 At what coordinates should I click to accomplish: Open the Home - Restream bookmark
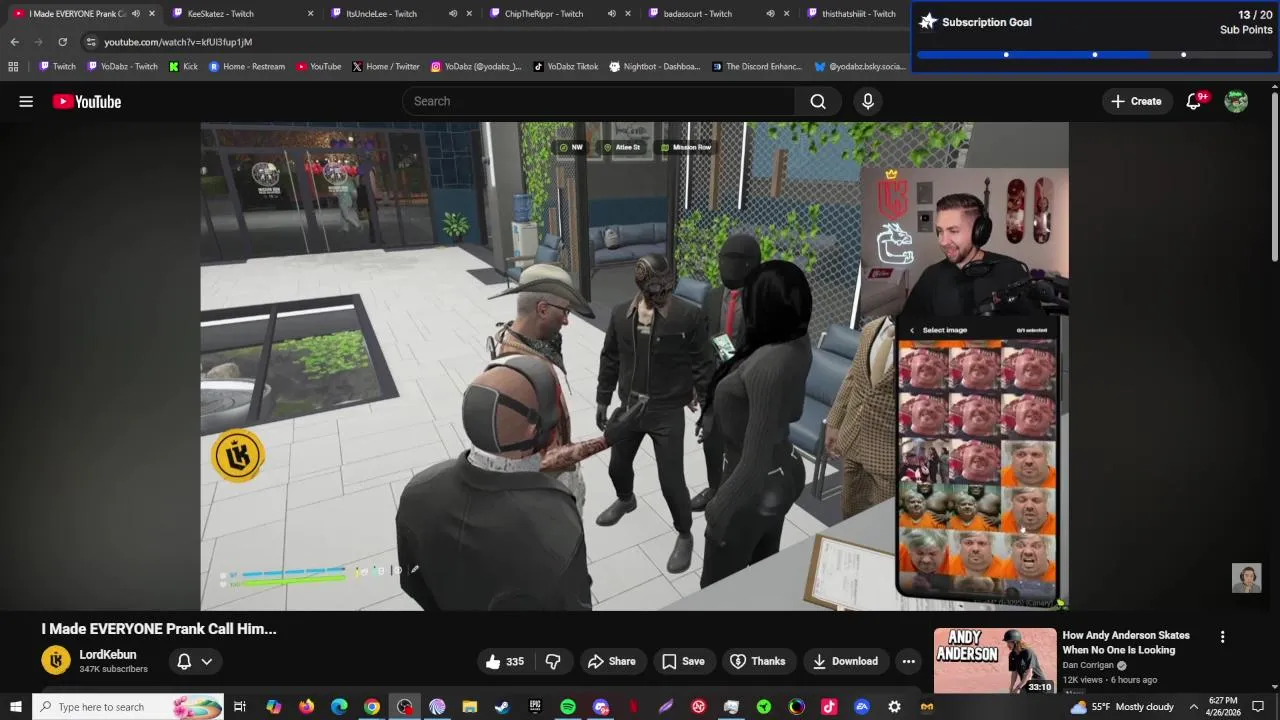coord(247,67)
